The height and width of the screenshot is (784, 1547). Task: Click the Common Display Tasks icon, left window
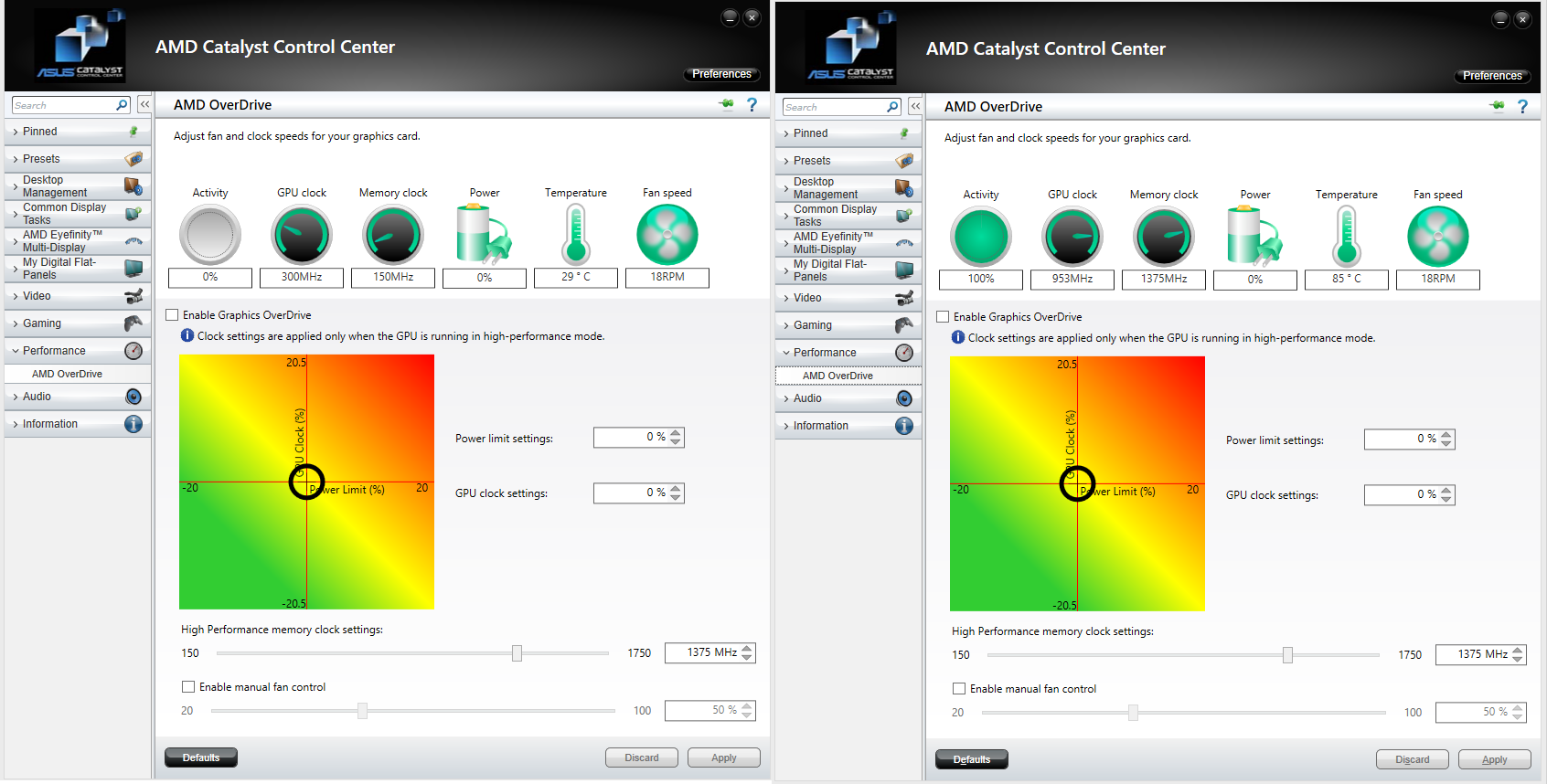(133, 214)
